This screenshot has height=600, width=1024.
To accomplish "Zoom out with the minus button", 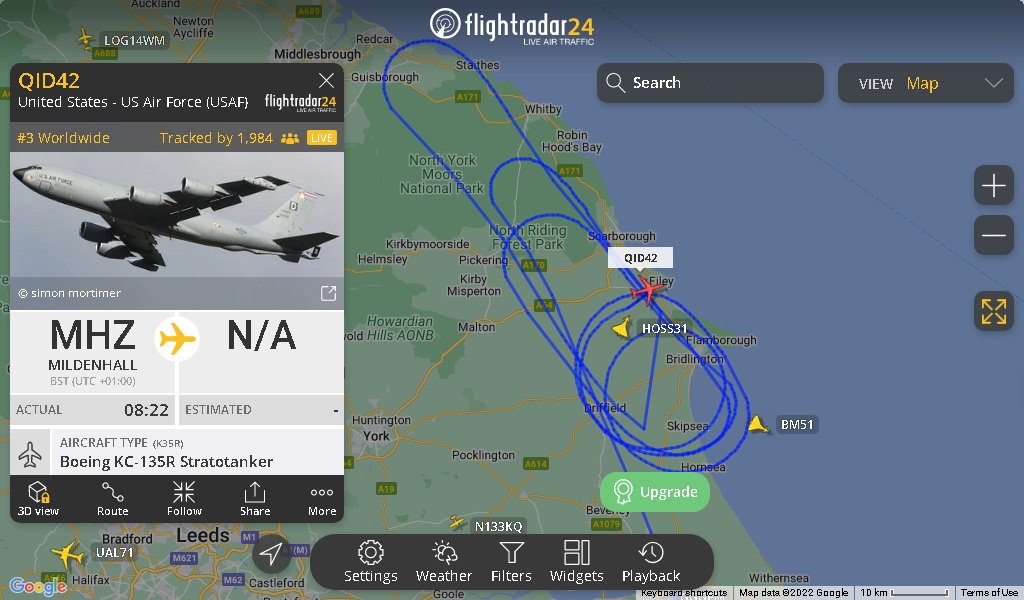I will 993,235.
